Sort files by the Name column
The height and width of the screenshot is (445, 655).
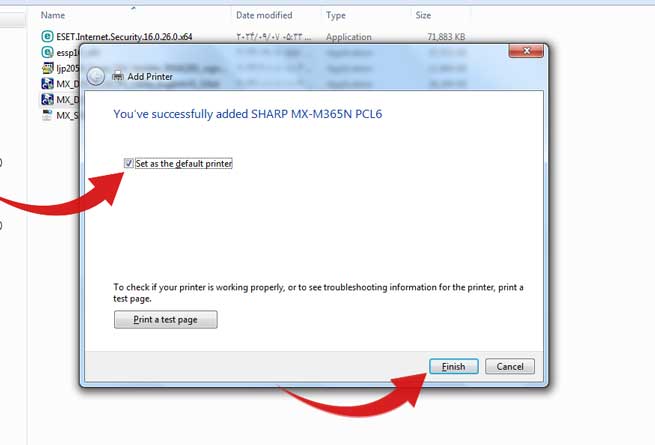(x=53, y=15)
